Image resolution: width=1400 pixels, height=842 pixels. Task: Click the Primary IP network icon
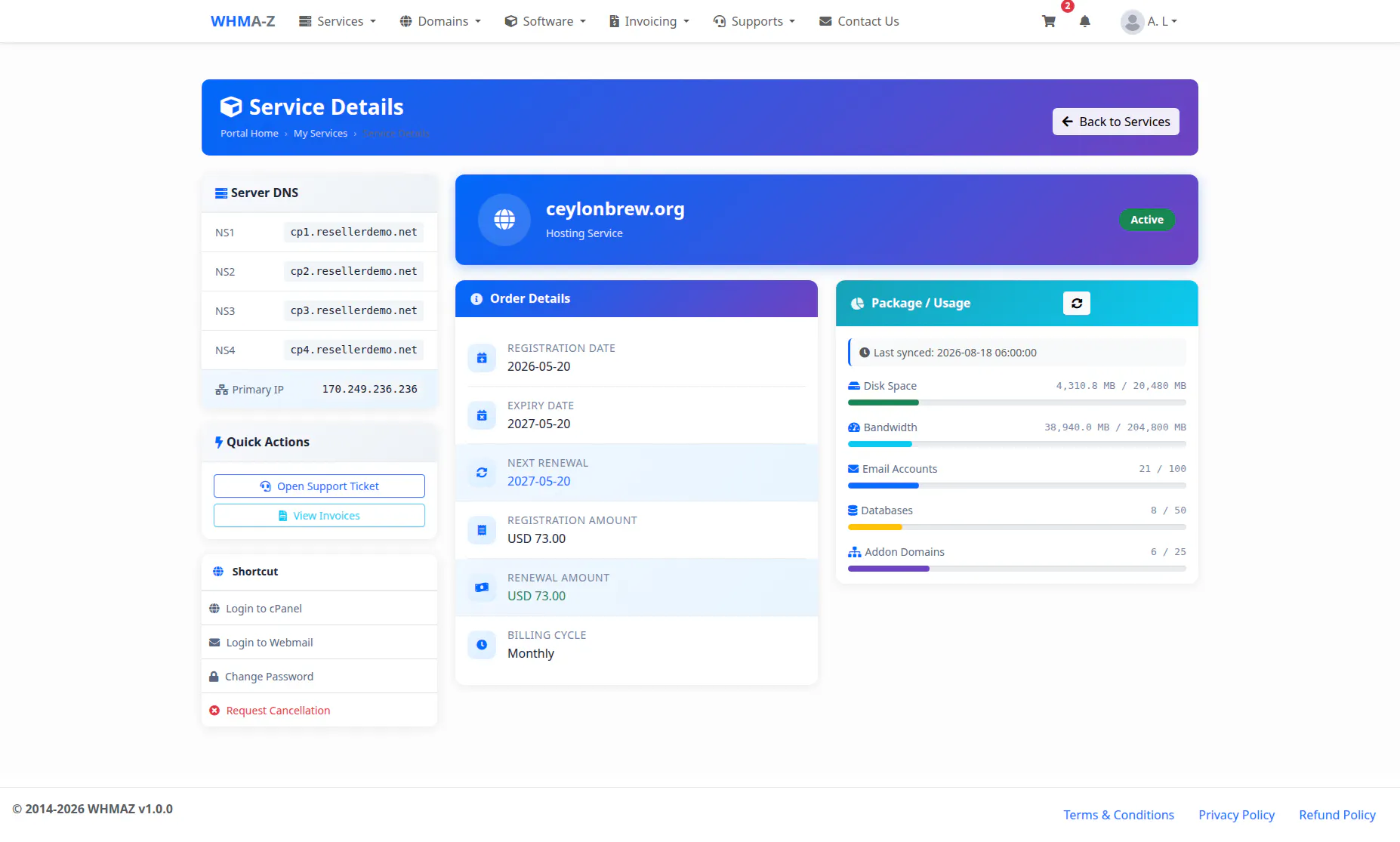click(221, 390)
